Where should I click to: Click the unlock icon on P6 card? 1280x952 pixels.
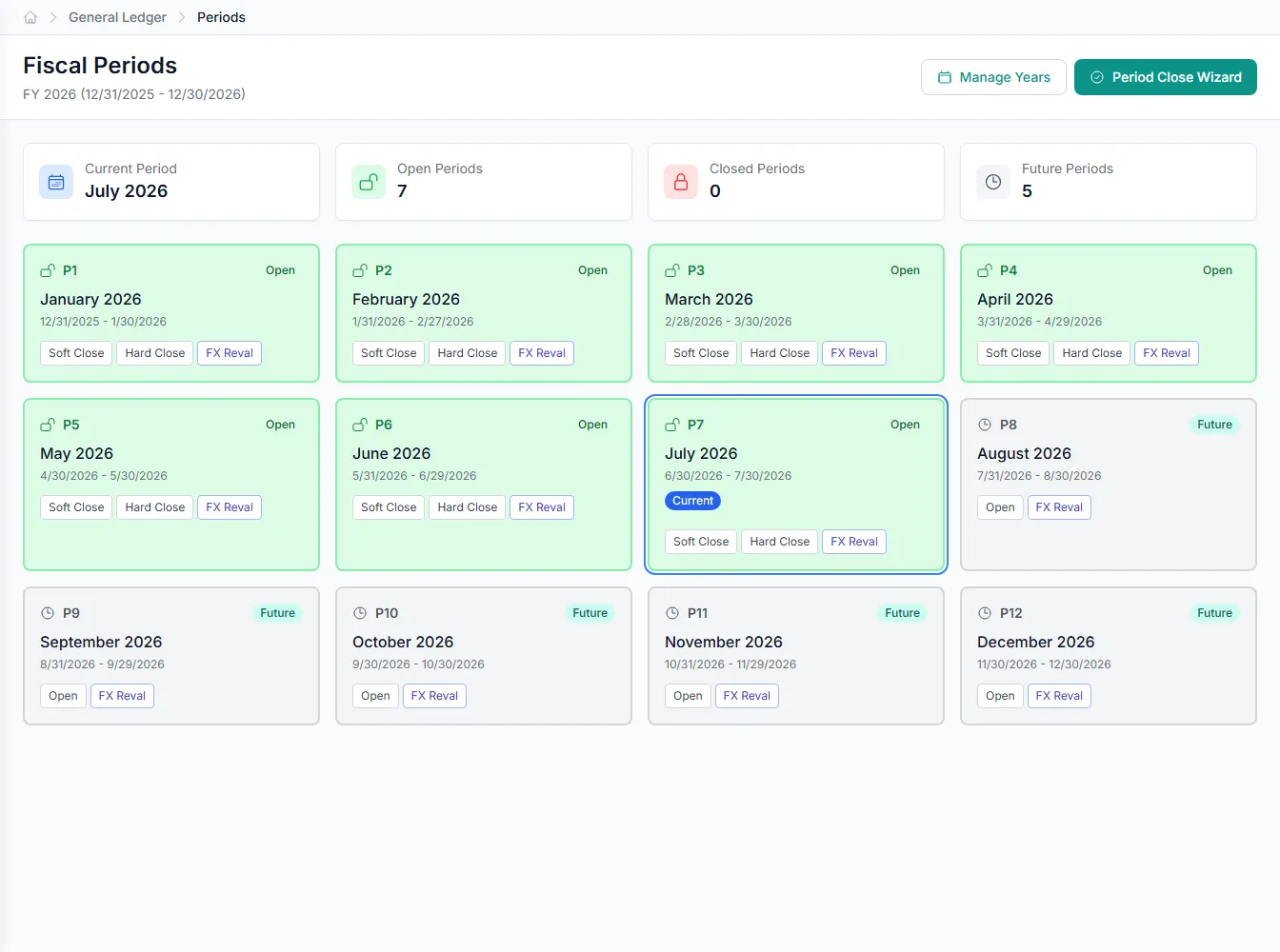click(x=360, y=425)
